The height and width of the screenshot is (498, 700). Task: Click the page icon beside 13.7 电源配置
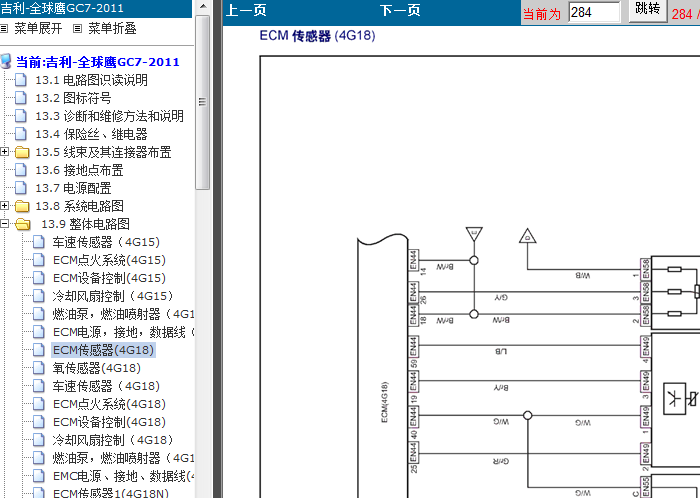(x=21, y=188)
